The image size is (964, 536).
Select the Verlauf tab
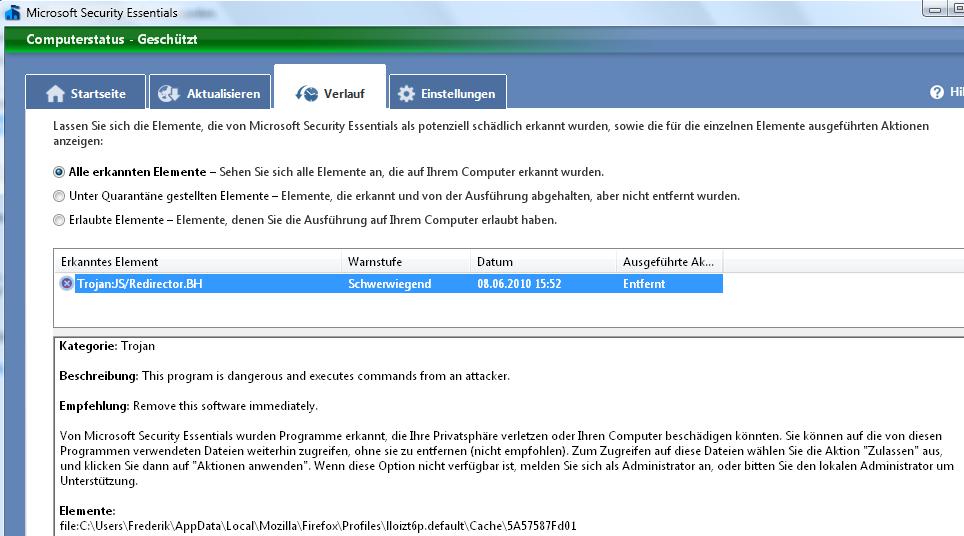click(330, 88)
